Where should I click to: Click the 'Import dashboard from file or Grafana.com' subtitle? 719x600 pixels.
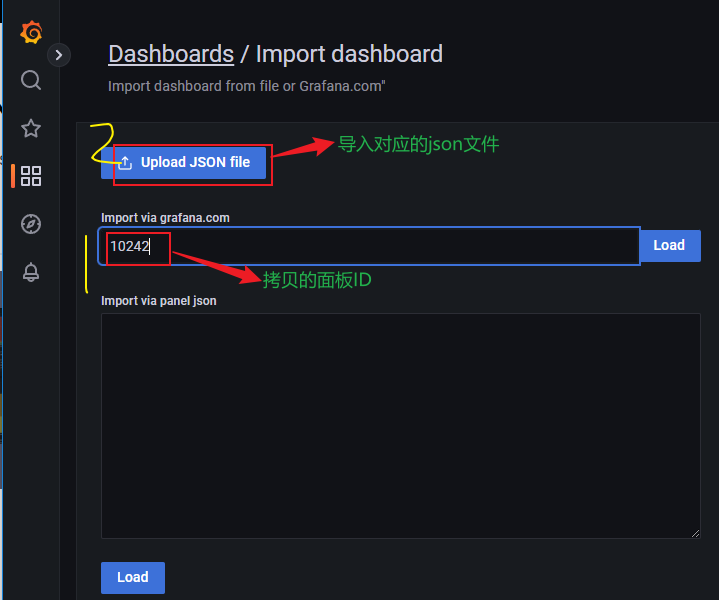point(247,86)
